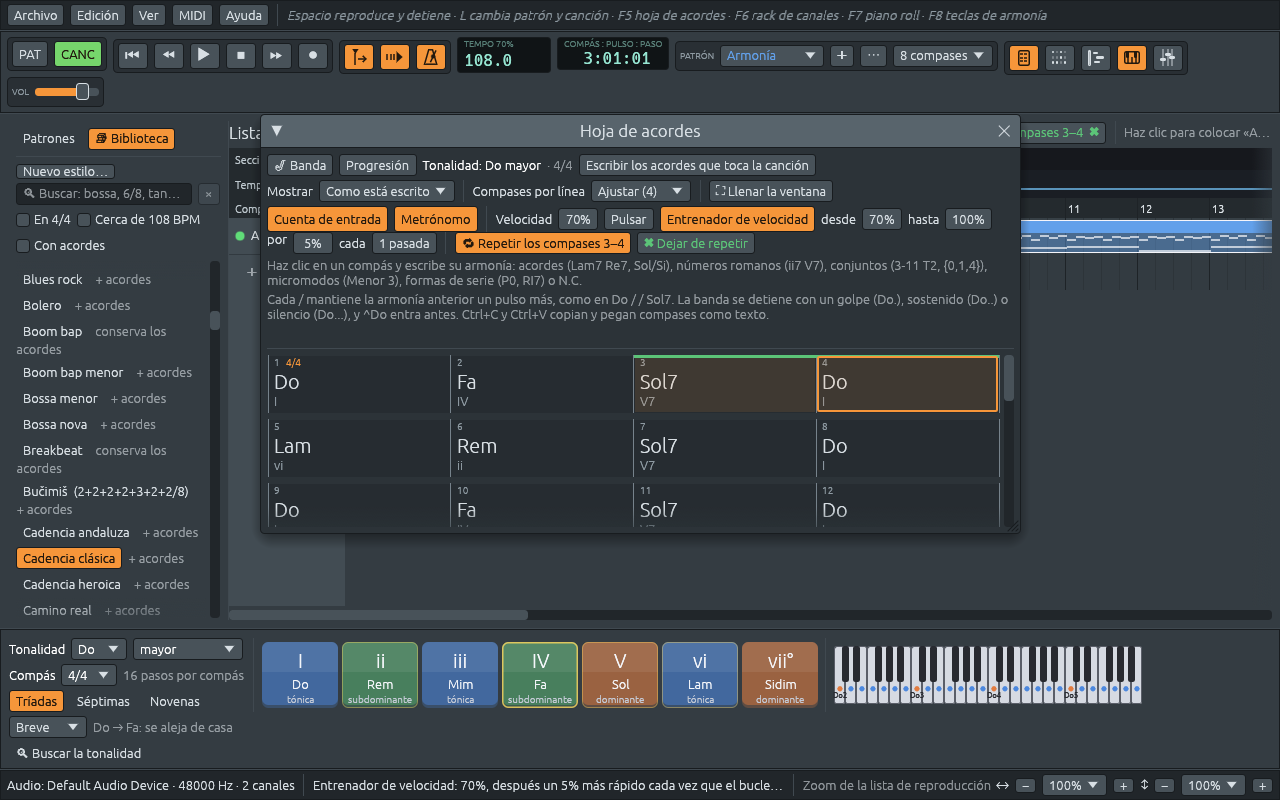Click the fast-forward transport button
1280x800 pixels.
tap(277, 56)
